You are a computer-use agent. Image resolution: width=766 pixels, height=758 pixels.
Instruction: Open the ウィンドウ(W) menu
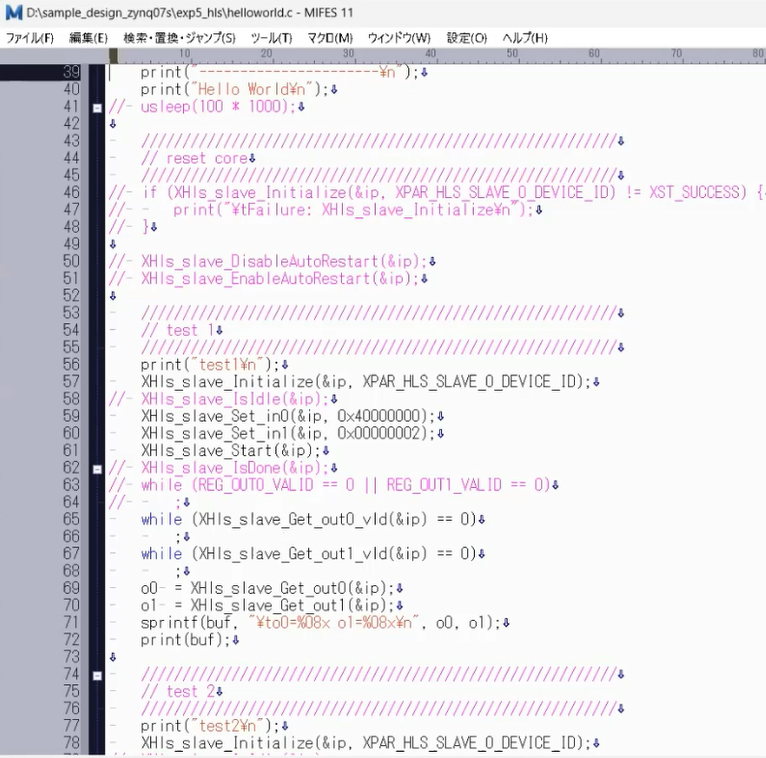point(399,38)
